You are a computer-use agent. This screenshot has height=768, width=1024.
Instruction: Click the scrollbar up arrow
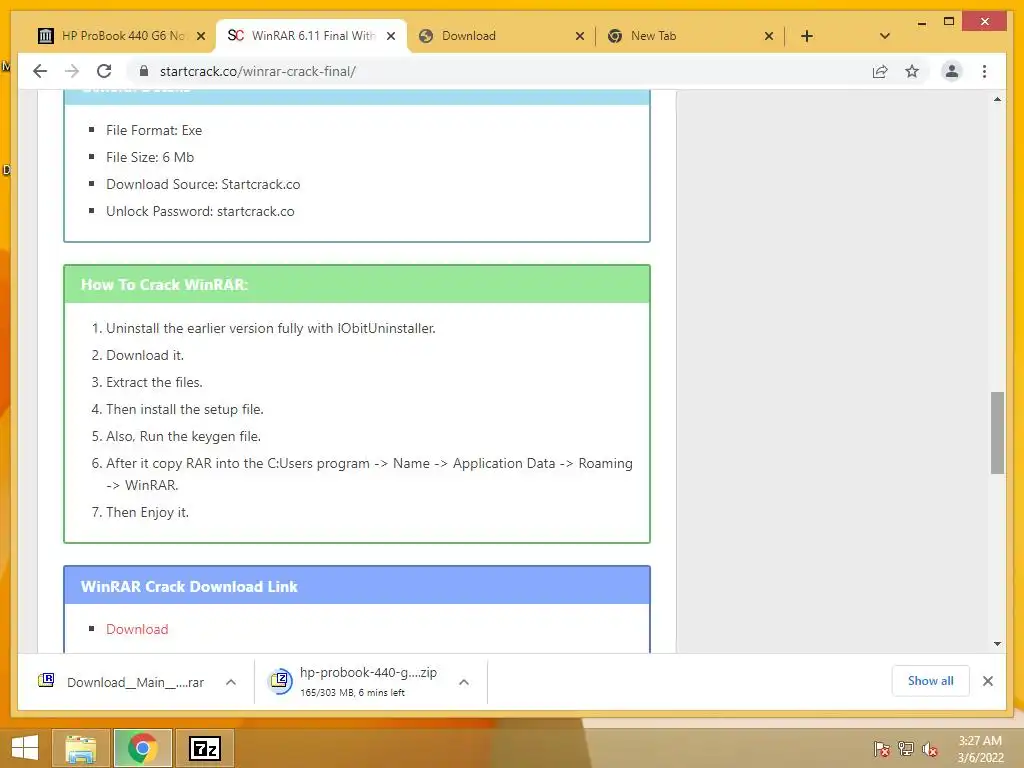997,99
